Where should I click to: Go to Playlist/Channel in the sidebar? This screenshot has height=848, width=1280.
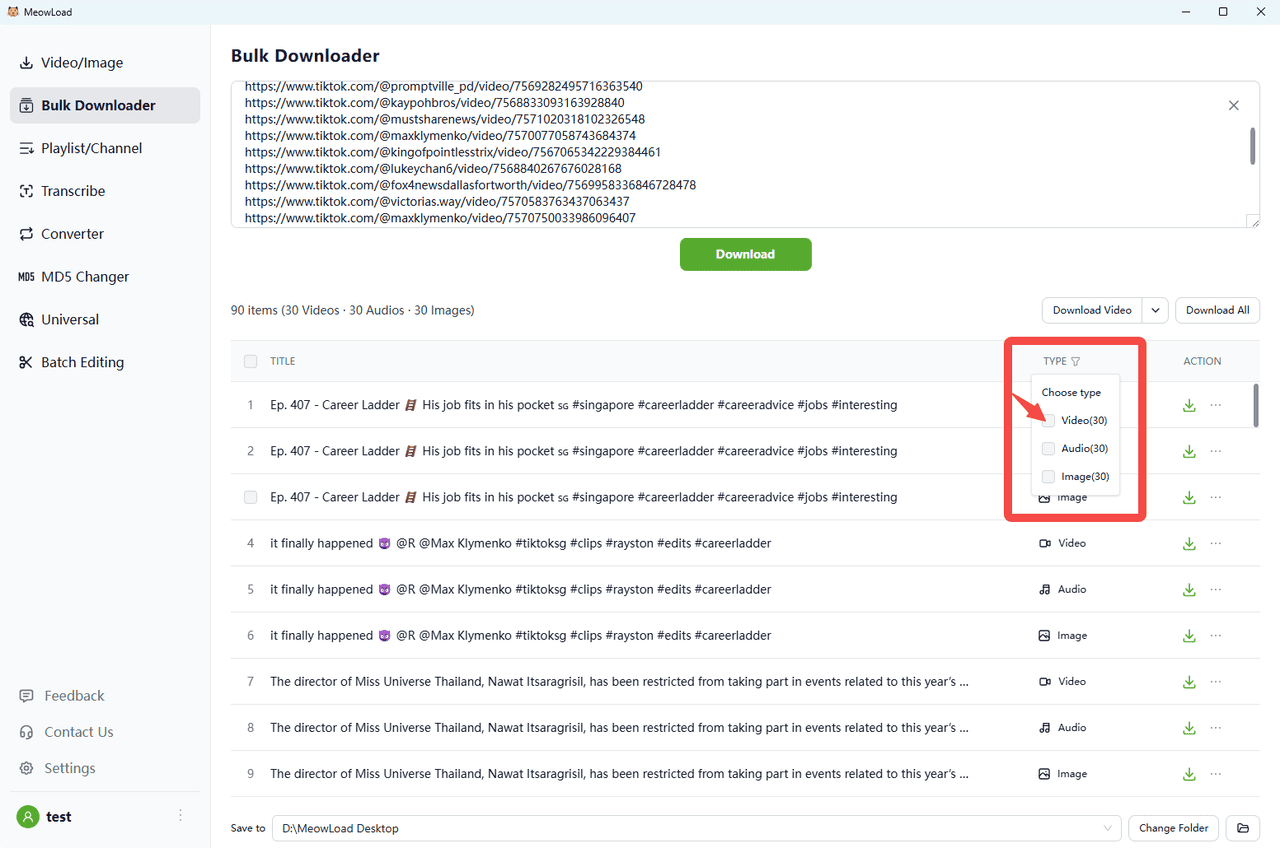91,148
